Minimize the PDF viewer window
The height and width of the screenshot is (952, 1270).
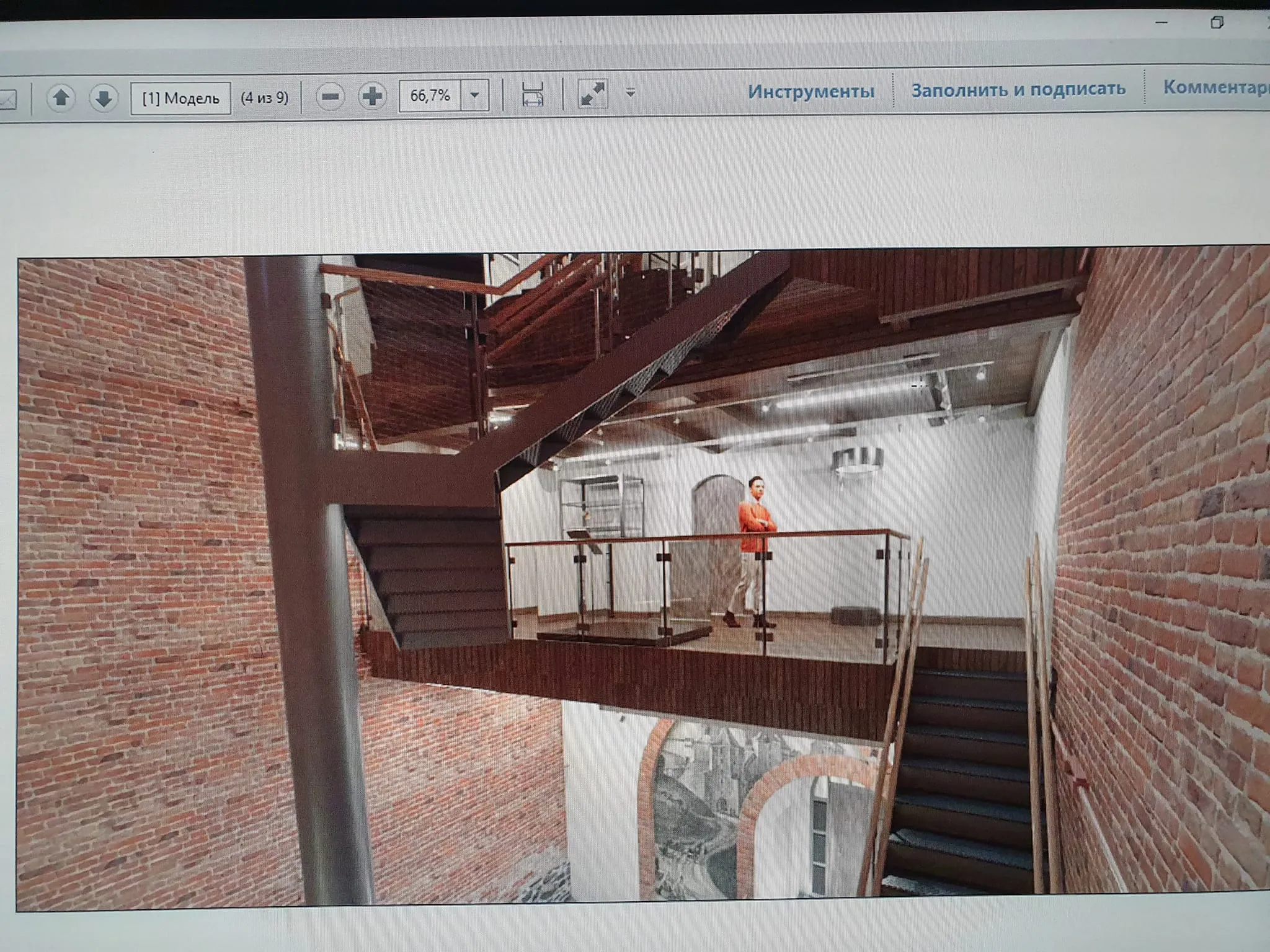pos(1161,23)
